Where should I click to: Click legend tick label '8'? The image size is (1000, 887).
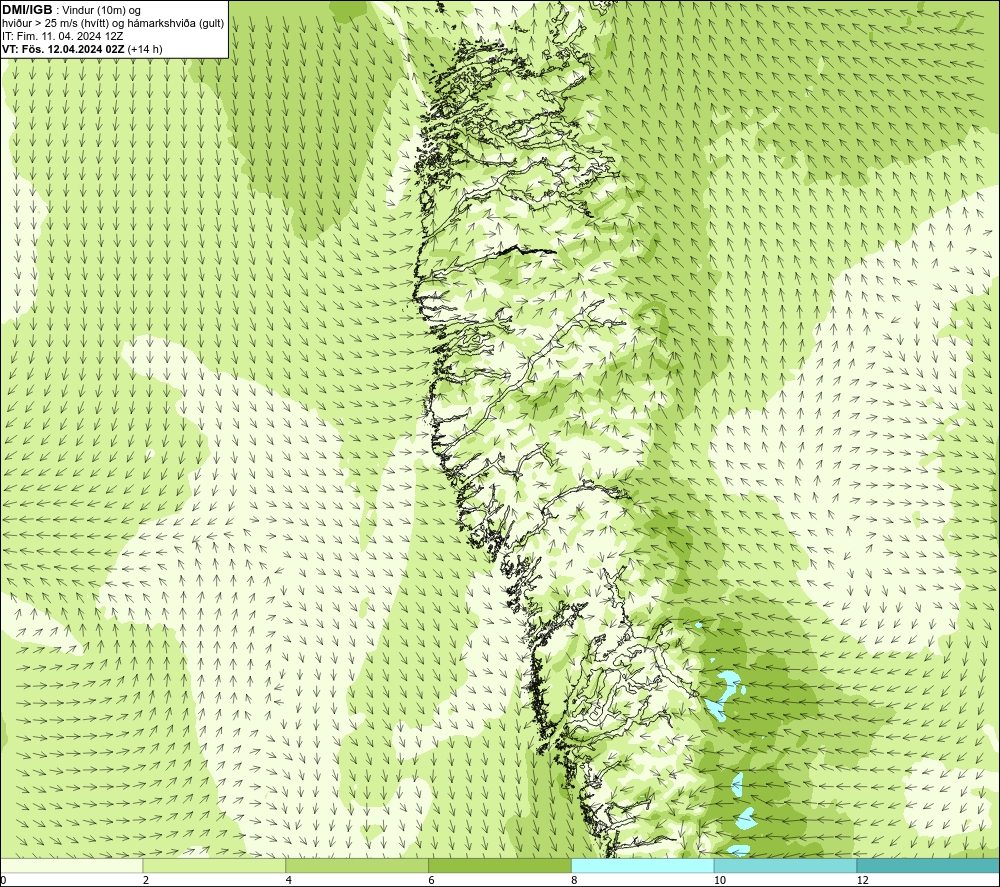click(575, 880)
